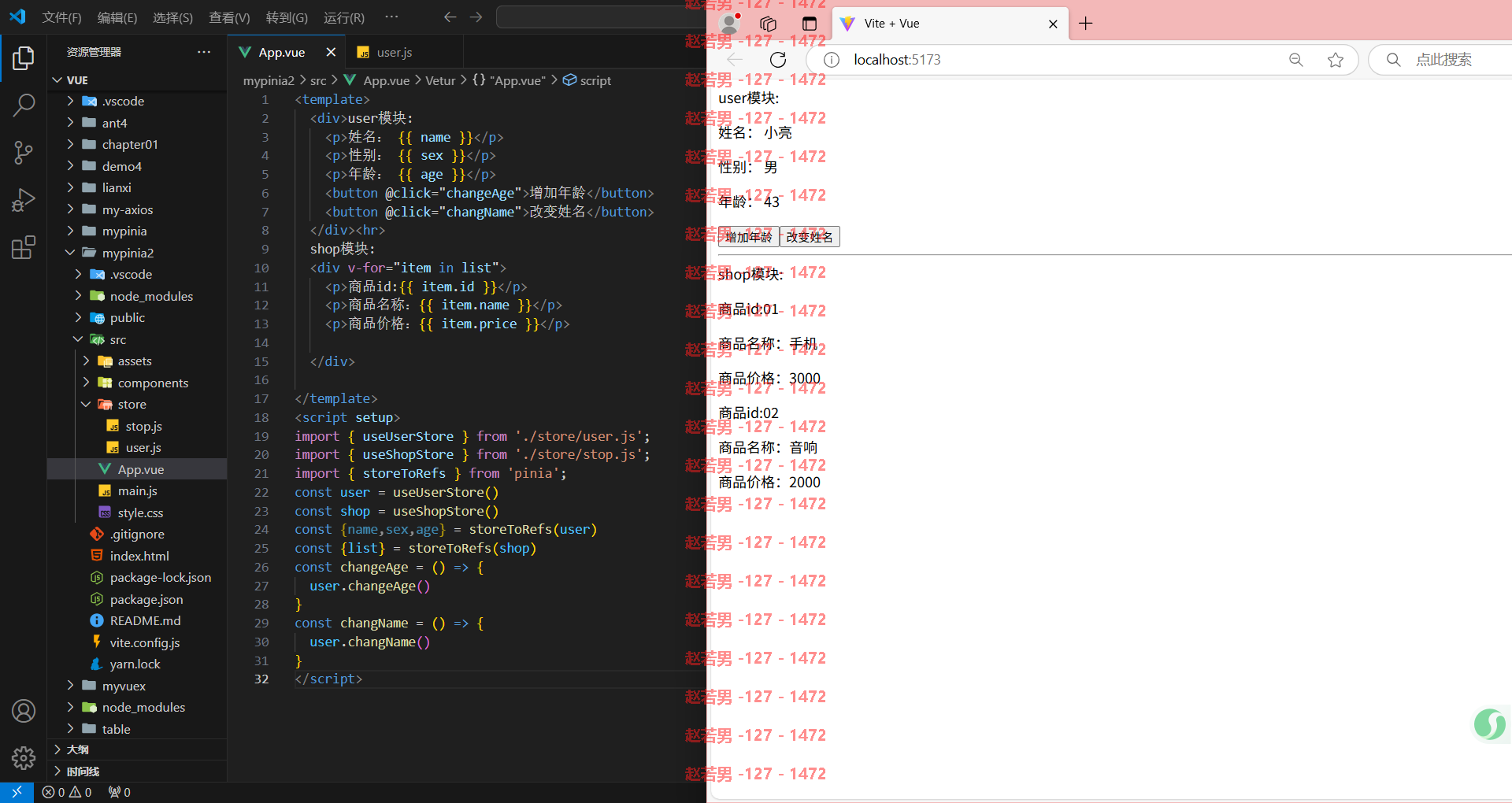Click the ports forwarded status bar item
The height and width of the screenshot is (803, 1512).
coord(120,792)
